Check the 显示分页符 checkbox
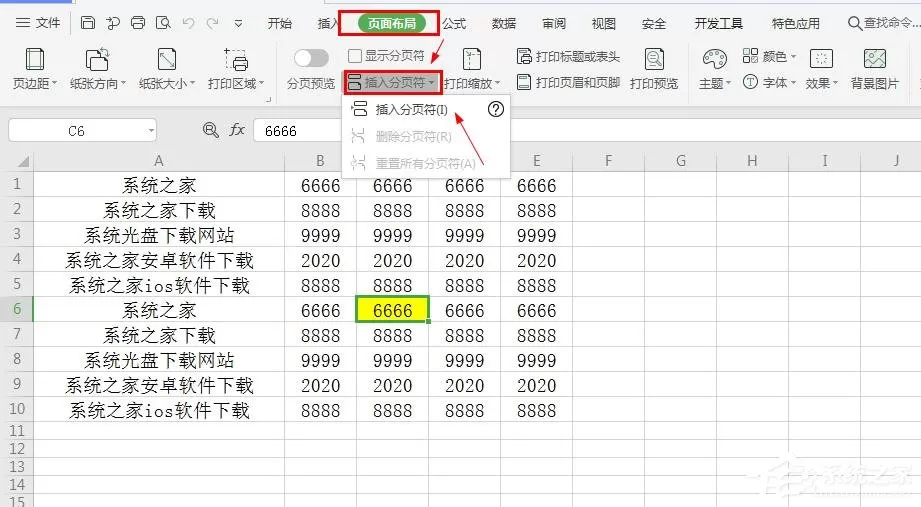 tap(355, 56)
